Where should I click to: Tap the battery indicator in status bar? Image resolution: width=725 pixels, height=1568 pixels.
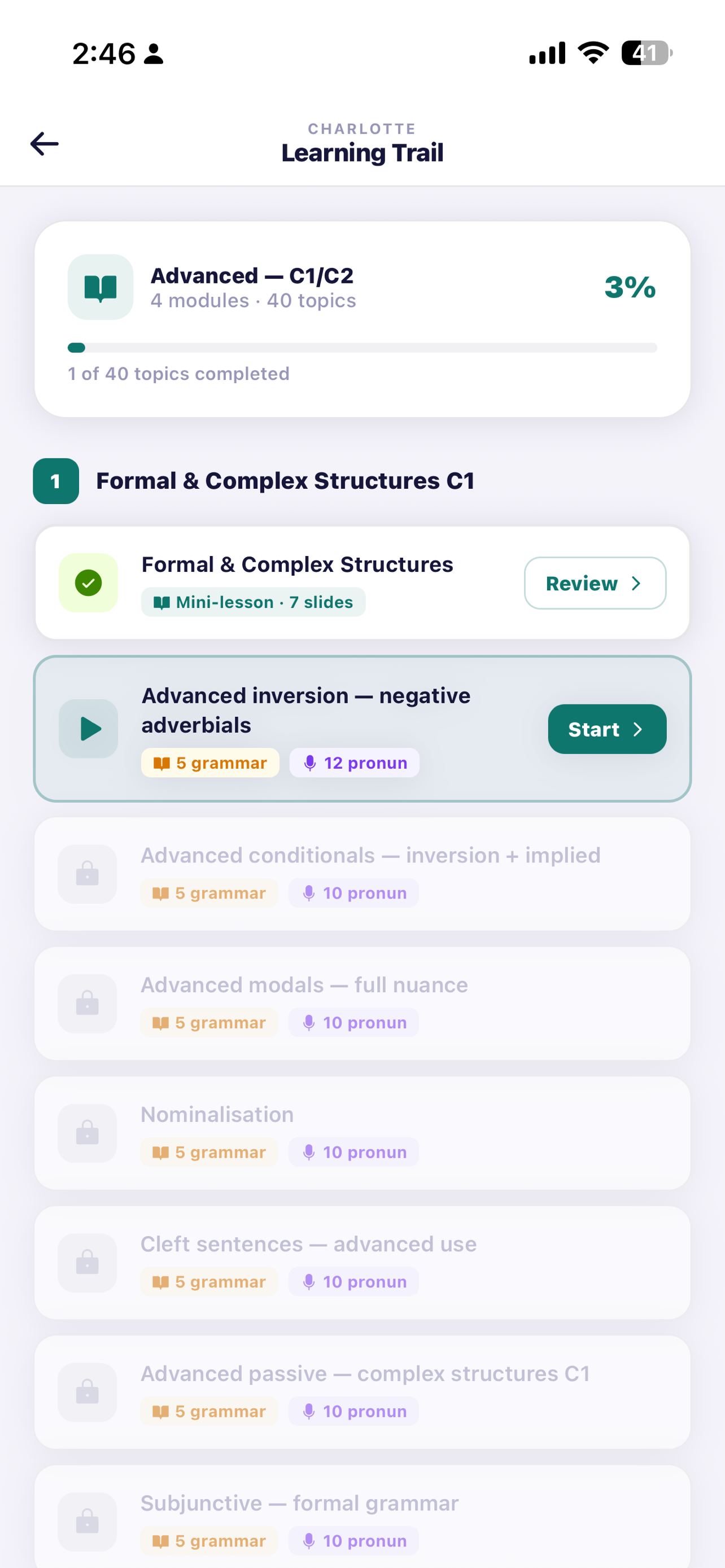point(647,53)
